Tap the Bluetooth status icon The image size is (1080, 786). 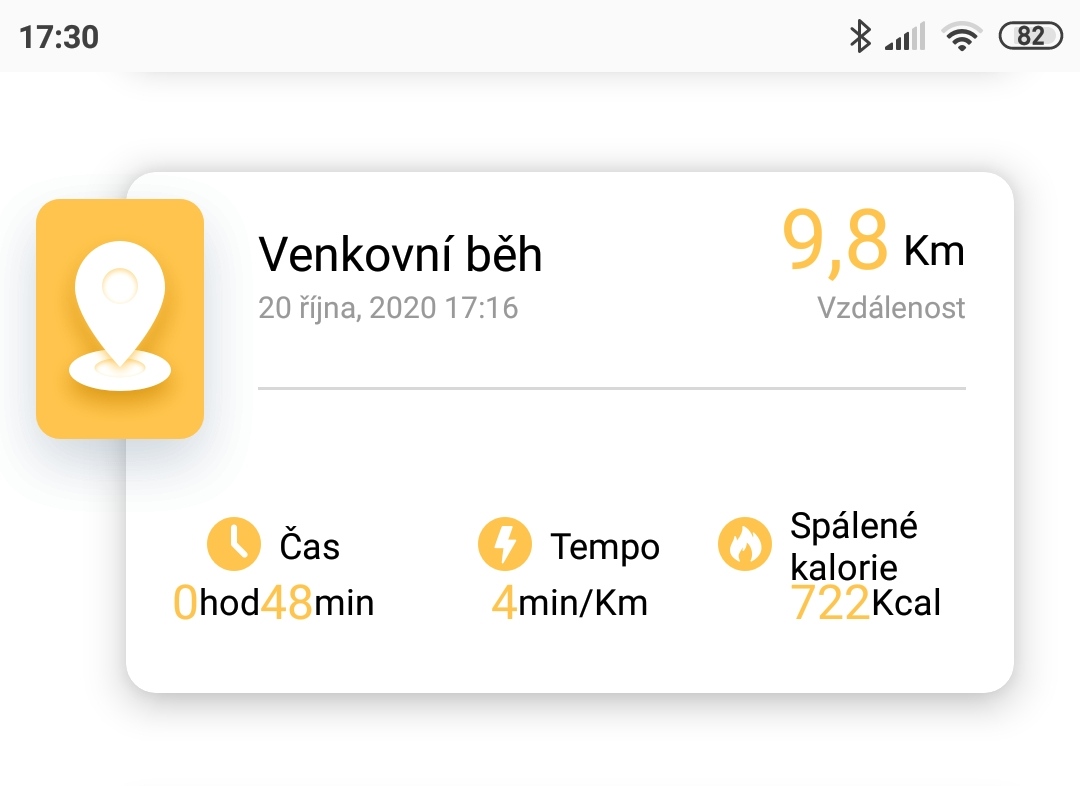[x=860, y=36]
